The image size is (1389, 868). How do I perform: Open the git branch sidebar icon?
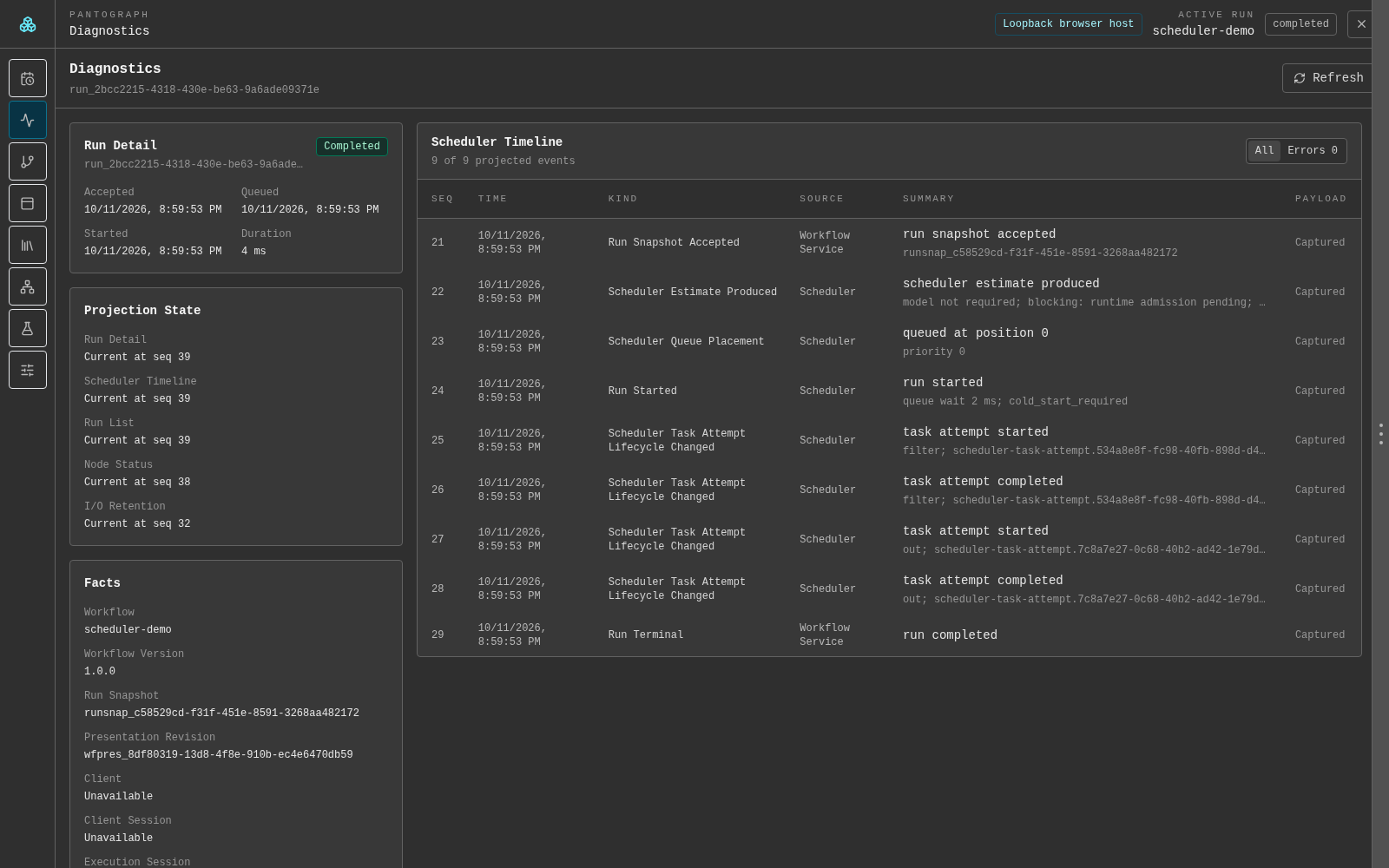(x=28, y=161)
